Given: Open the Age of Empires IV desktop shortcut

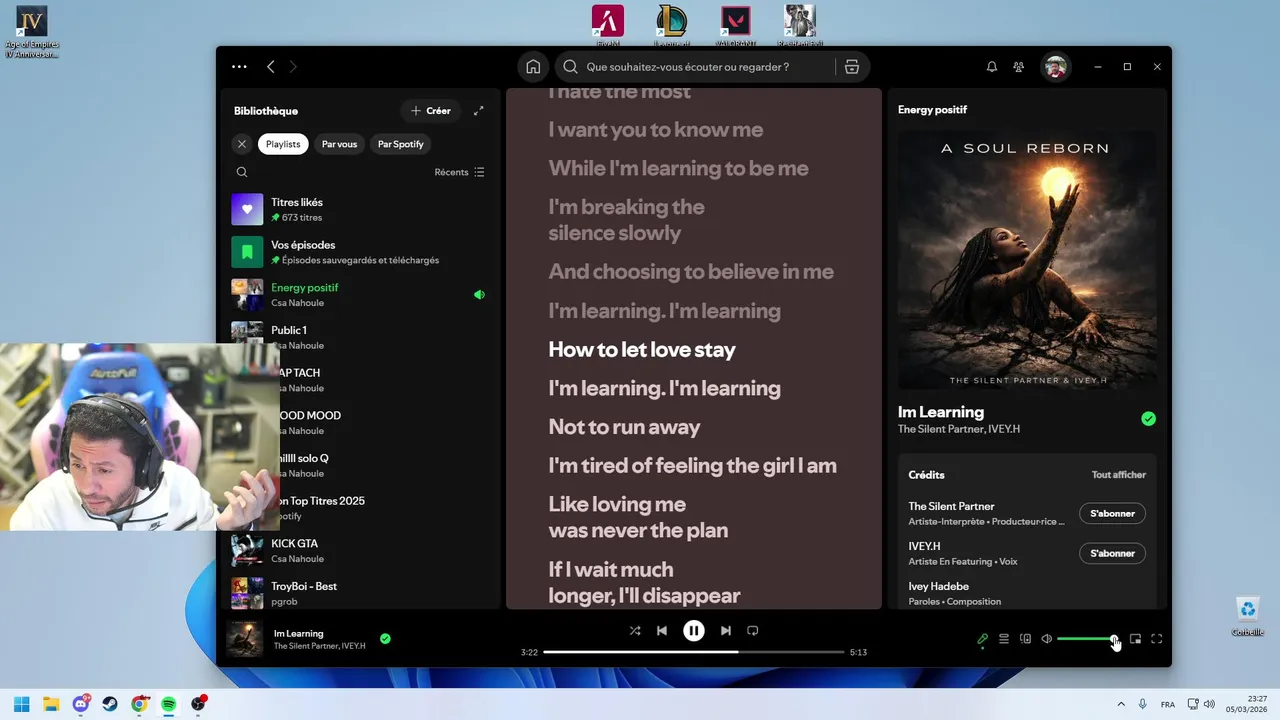Looking at the screenshot, I should tap(32, 31).
